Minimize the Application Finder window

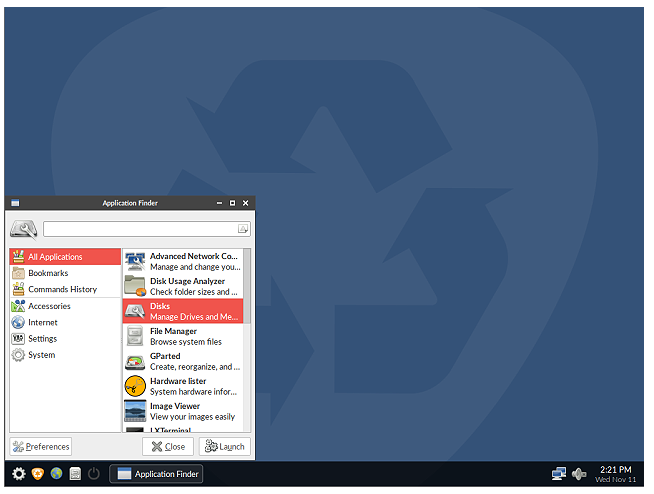point(219,203)
